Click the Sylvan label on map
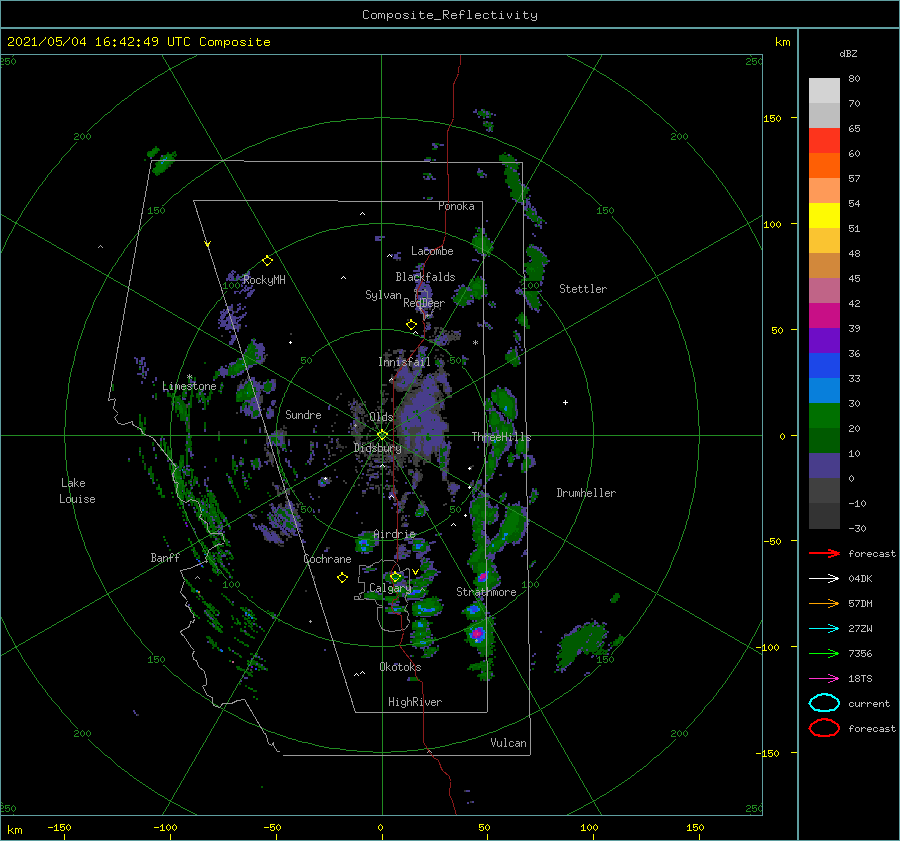This screenshot has width=900, height=841. click(x=383, y=295)
